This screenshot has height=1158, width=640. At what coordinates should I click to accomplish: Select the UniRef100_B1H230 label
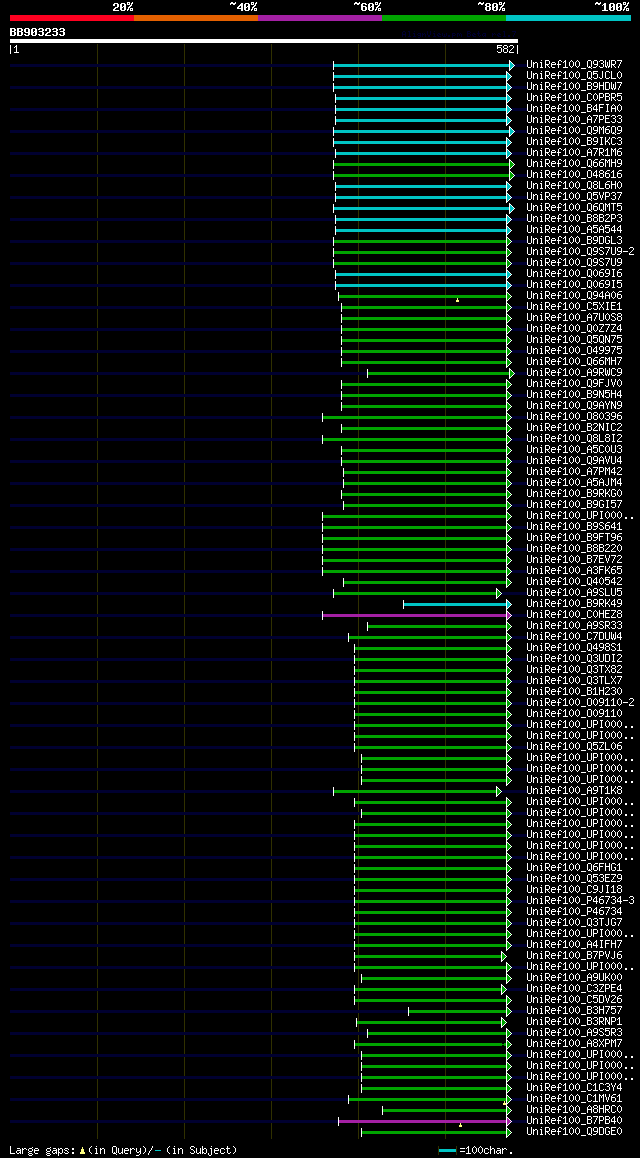574,692
